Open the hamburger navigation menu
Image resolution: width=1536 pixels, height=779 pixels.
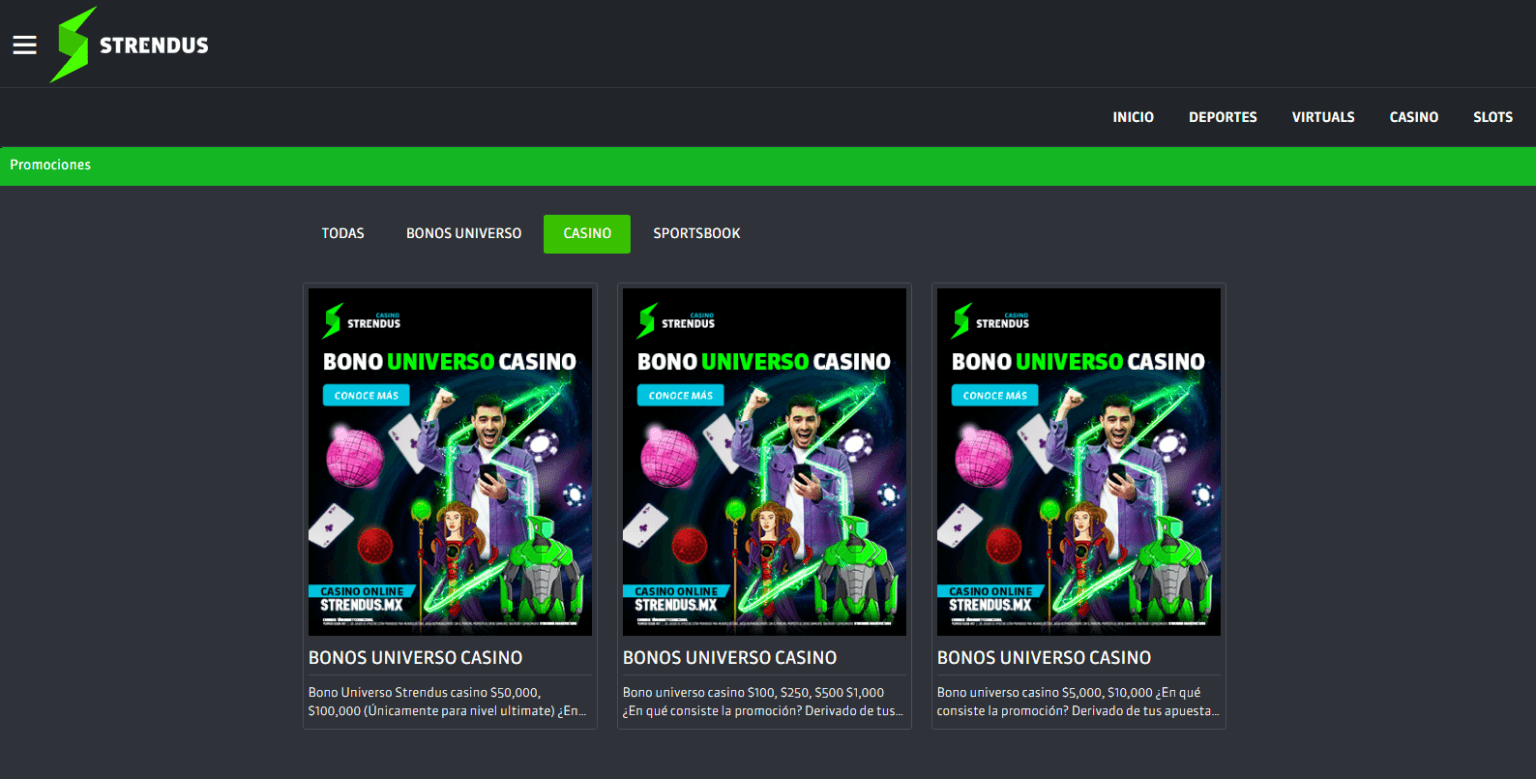click(x=24, y=43)
